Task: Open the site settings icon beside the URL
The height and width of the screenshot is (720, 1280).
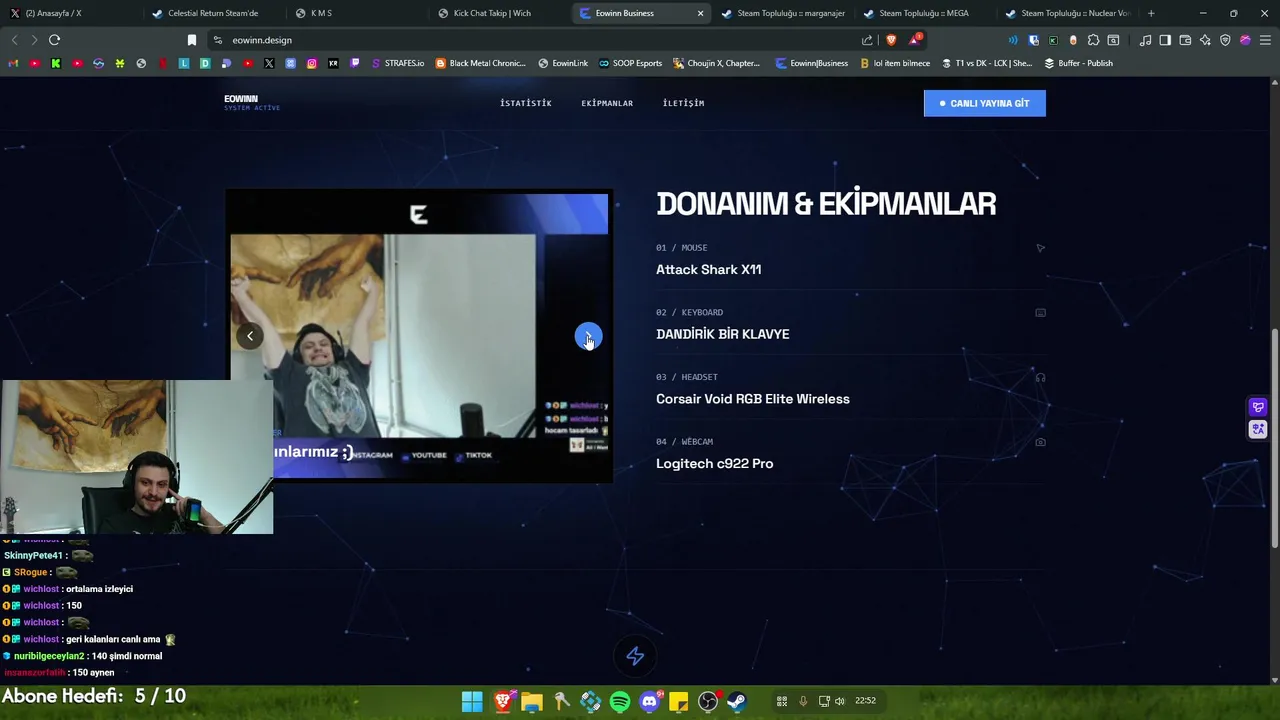Action: point(217,40)
